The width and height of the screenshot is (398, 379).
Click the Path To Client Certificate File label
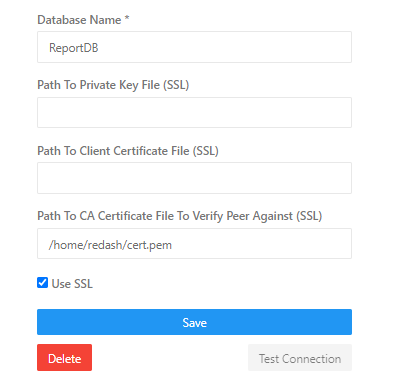point(128,151)
